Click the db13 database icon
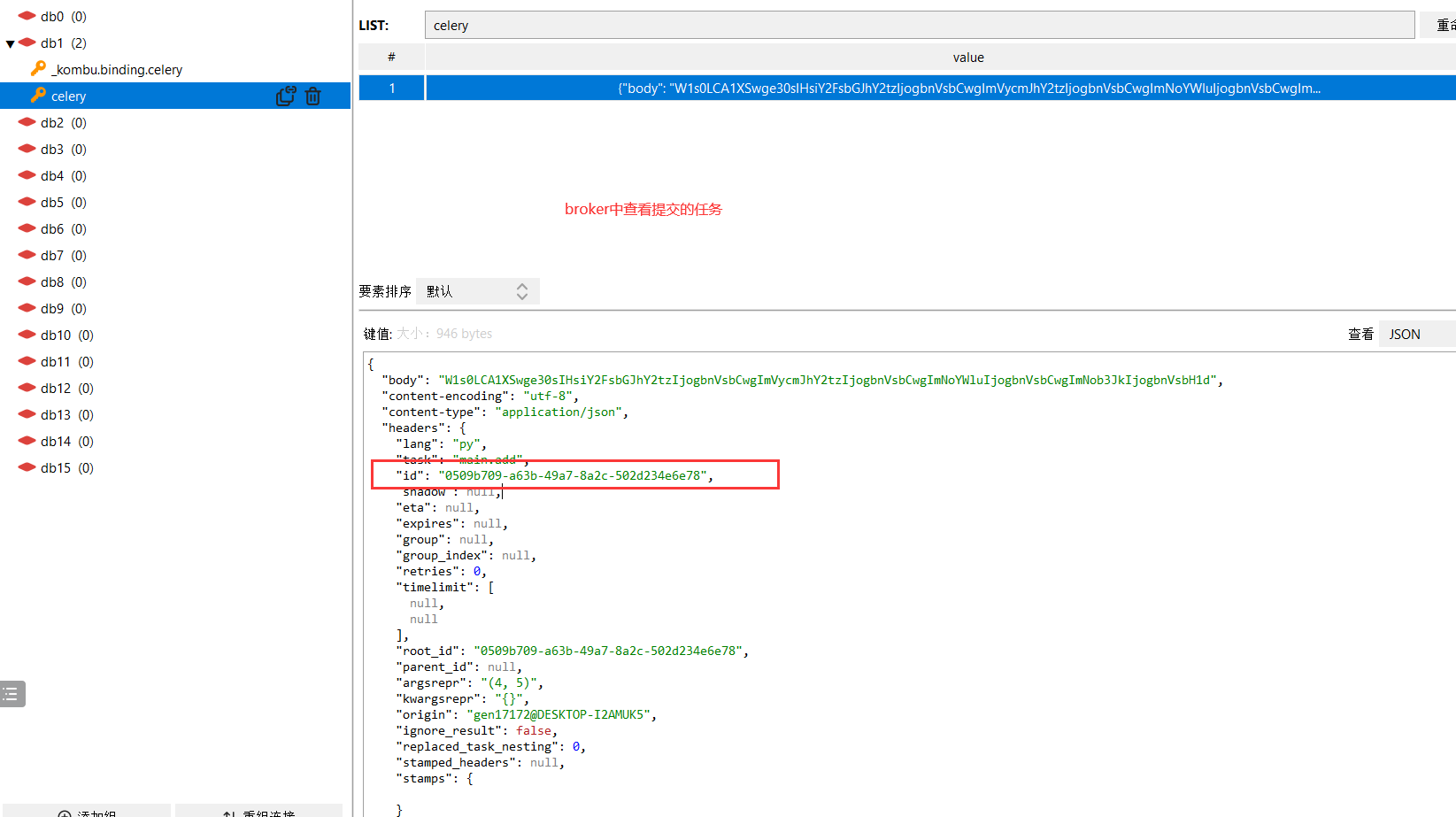 tap(27, 414)
